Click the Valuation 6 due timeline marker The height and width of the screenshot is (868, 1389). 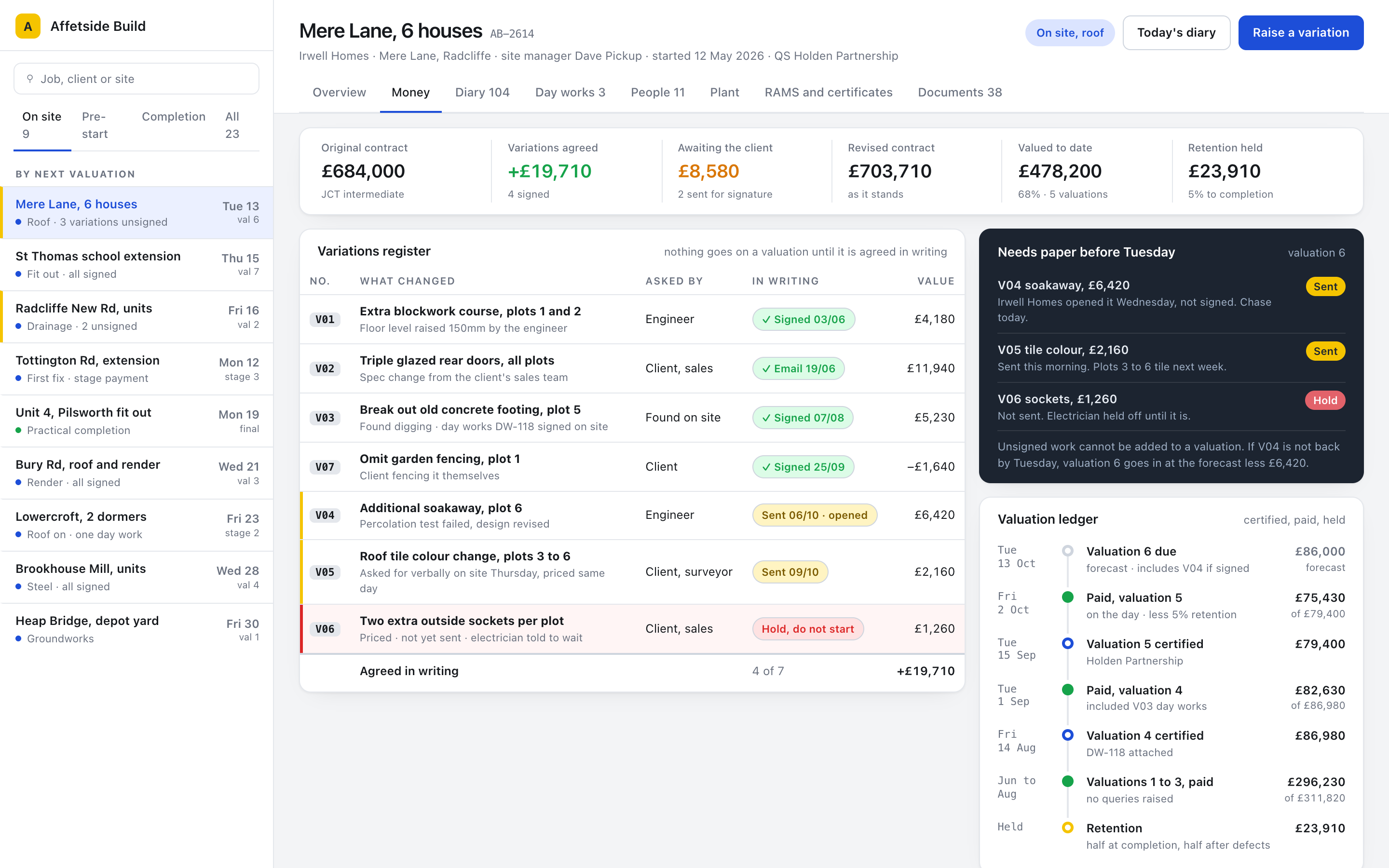[x=1068, y=551]
